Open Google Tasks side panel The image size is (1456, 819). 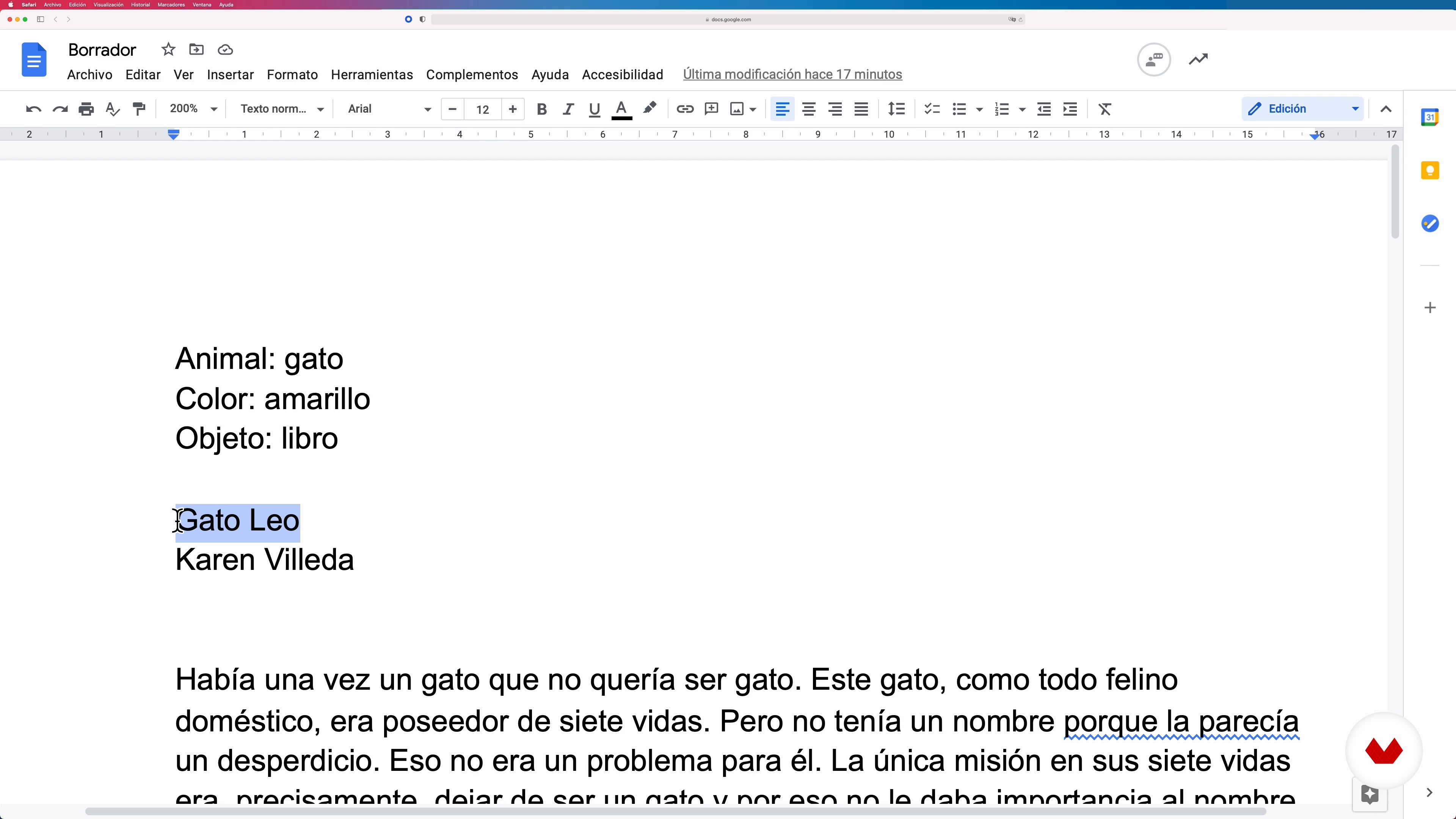[x=1429, y=223]
